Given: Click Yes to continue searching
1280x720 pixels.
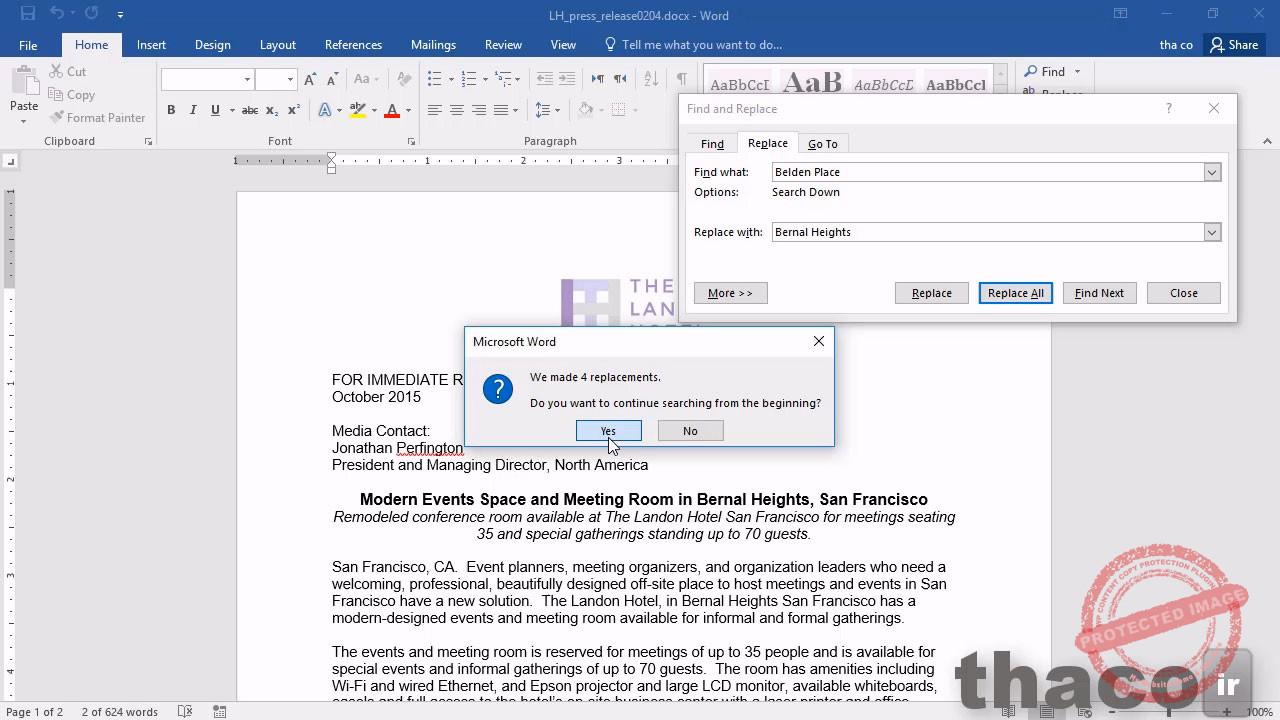Looking at the screenshot, I should click(x=608, y=431).
